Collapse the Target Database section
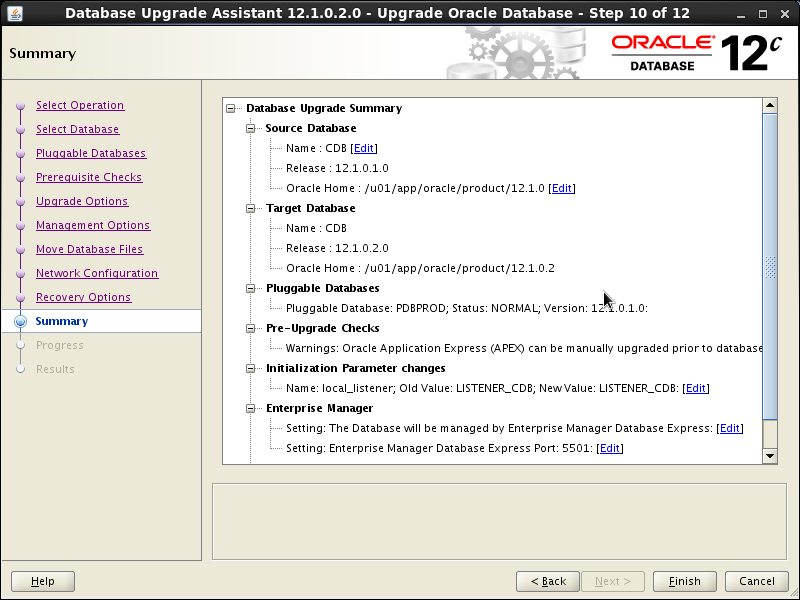The width and height of the screenshot is (800, 600). click(249, 208)
